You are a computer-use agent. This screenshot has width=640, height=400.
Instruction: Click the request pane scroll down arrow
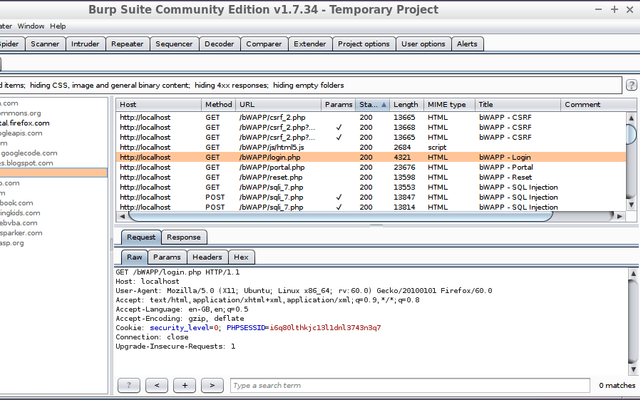pyautogui.click(x=633, y=369)
